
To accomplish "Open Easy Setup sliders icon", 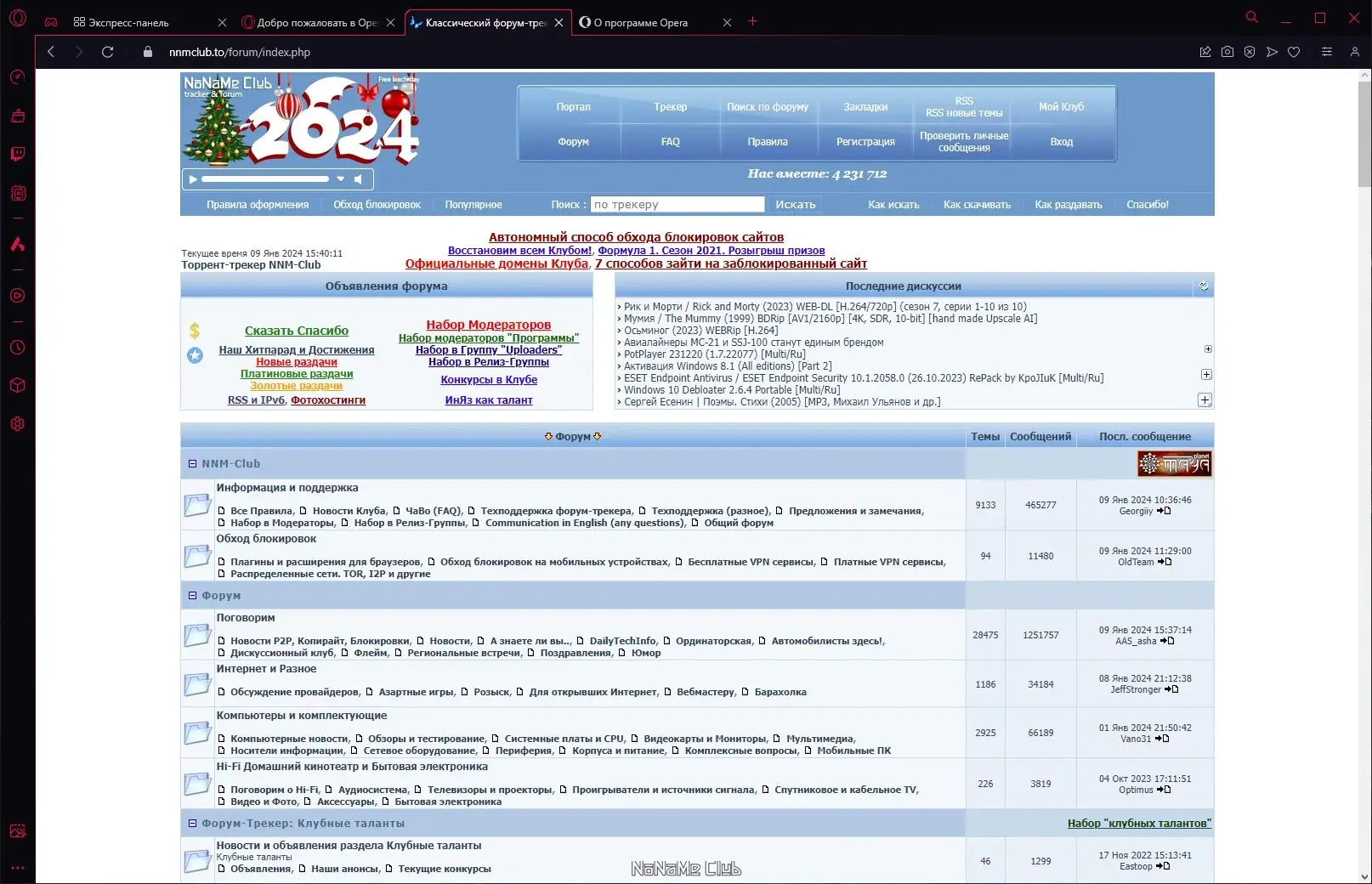I will pos(1327,52).
